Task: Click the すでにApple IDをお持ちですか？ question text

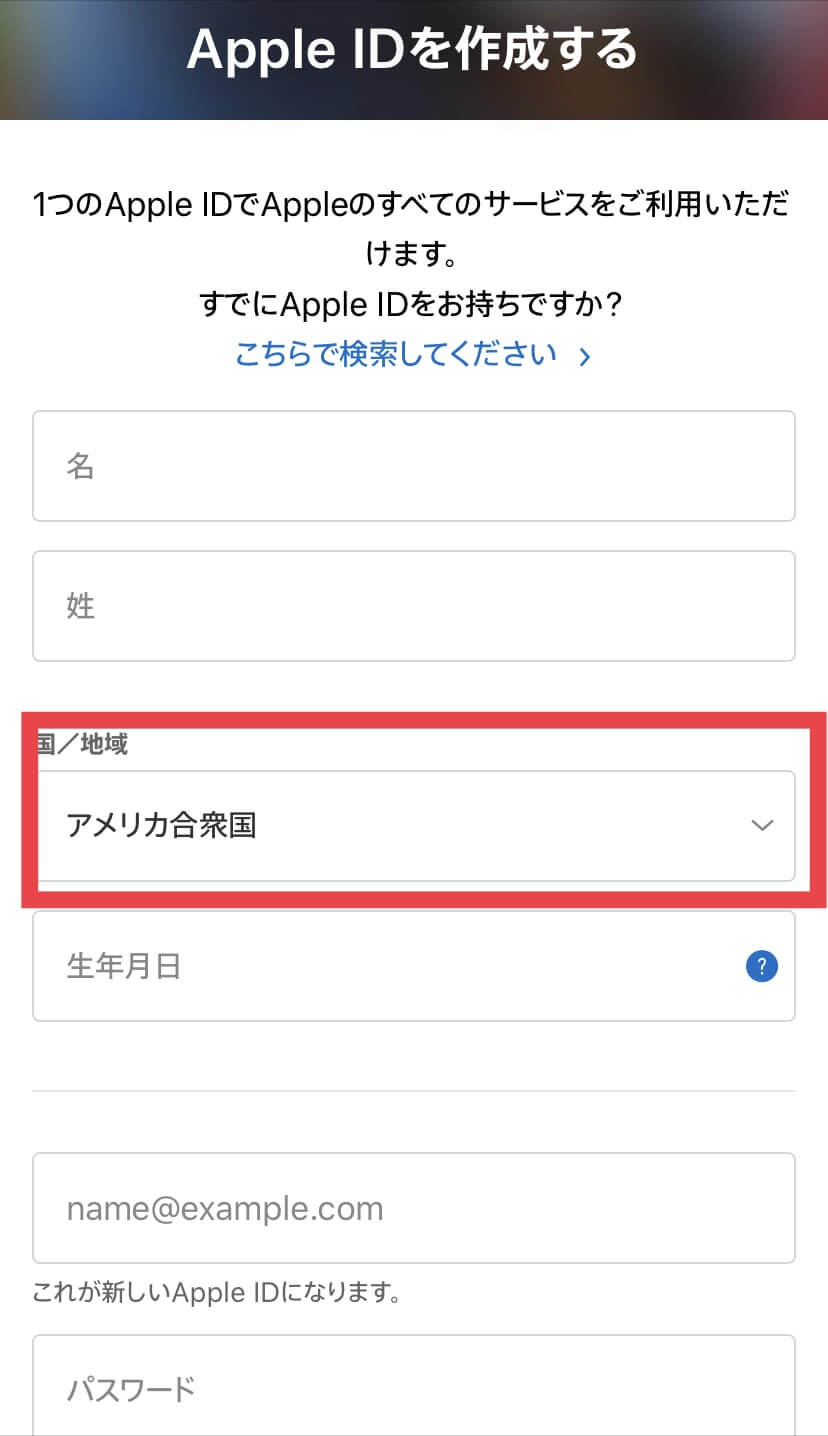Action: point(412,304)
